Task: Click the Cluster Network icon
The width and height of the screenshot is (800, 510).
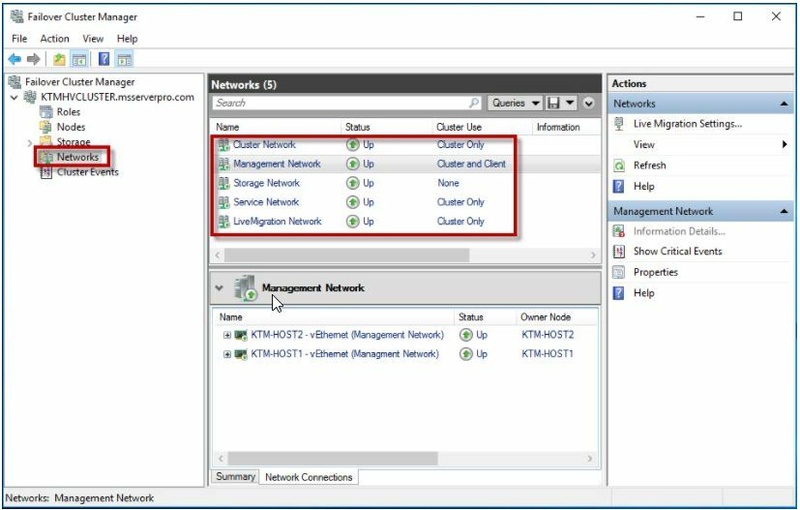Action: [223, 145]
